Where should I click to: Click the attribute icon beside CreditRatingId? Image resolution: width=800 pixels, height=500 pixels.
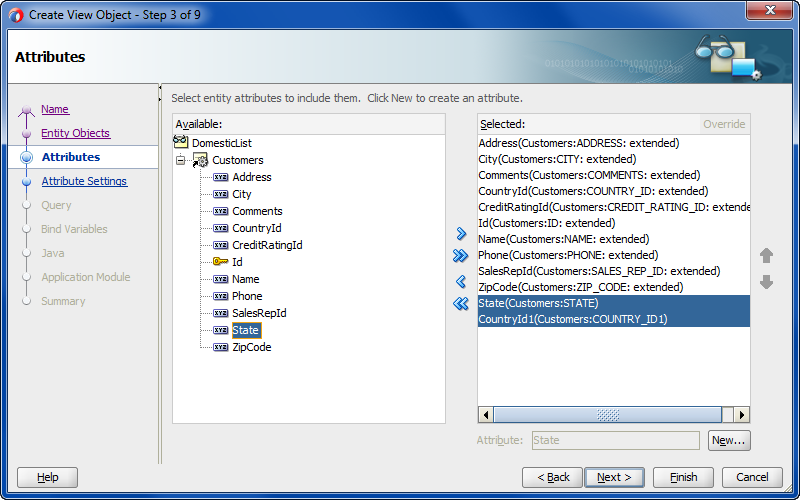click(x=220, y=245)
